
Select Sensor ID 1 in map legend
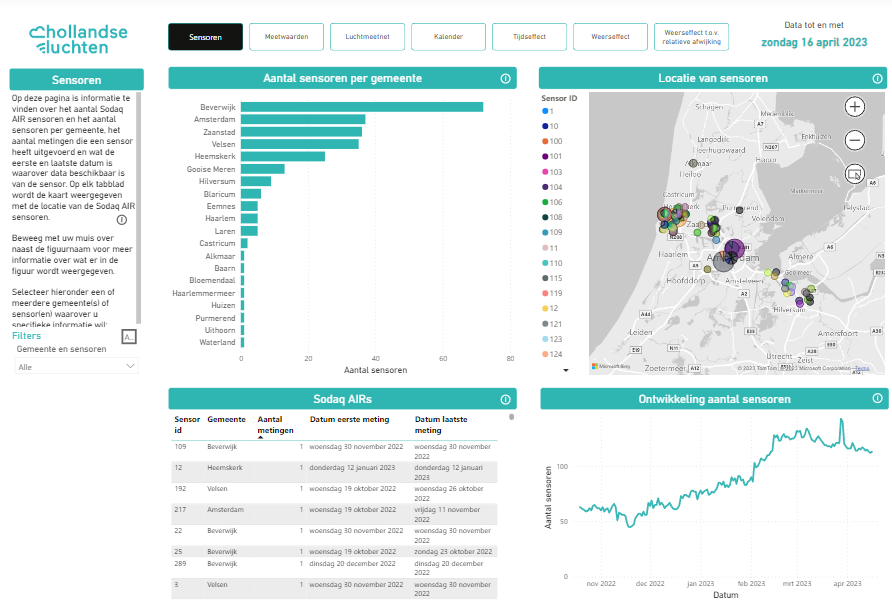pos(548,111)
